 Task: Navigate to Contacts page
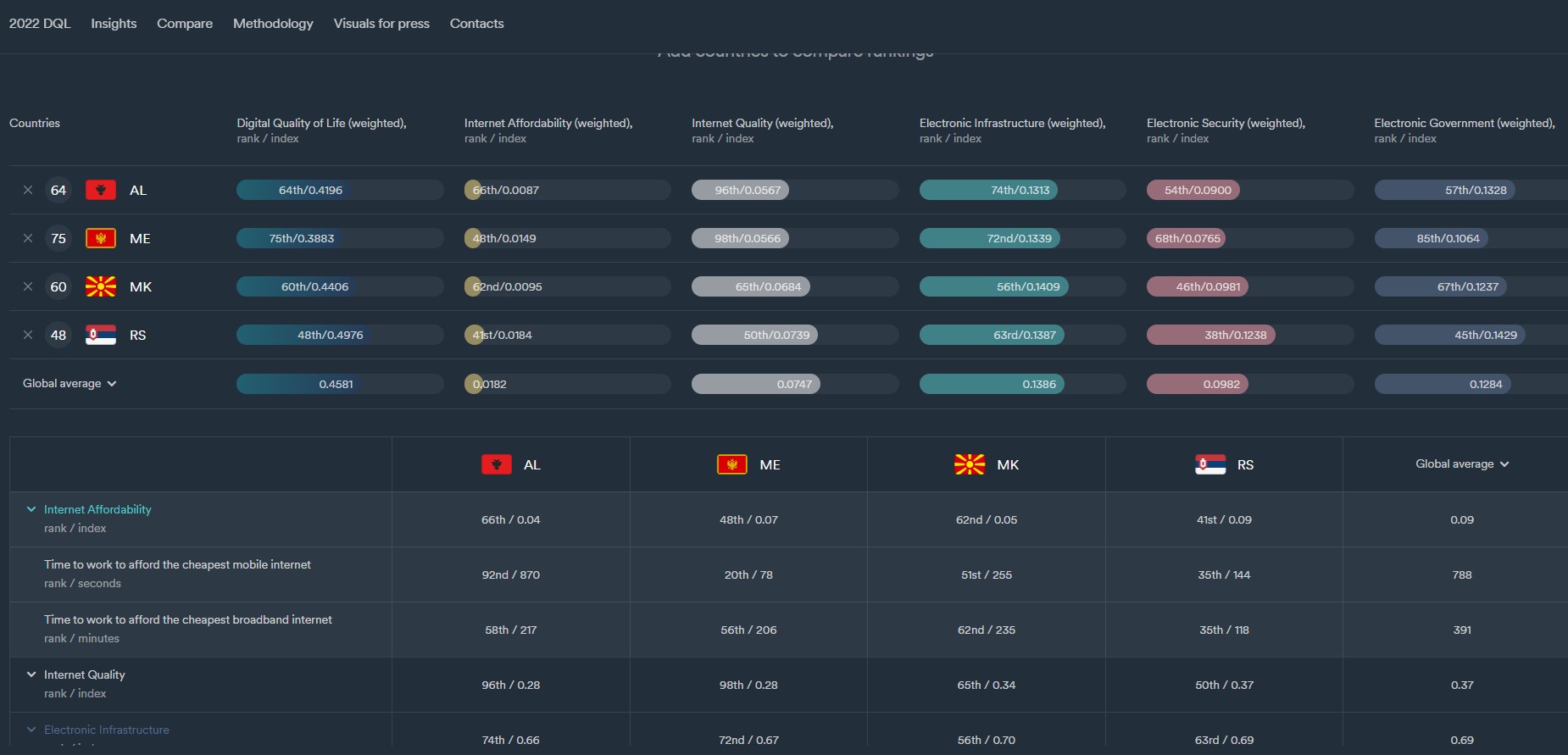point(476,24)
